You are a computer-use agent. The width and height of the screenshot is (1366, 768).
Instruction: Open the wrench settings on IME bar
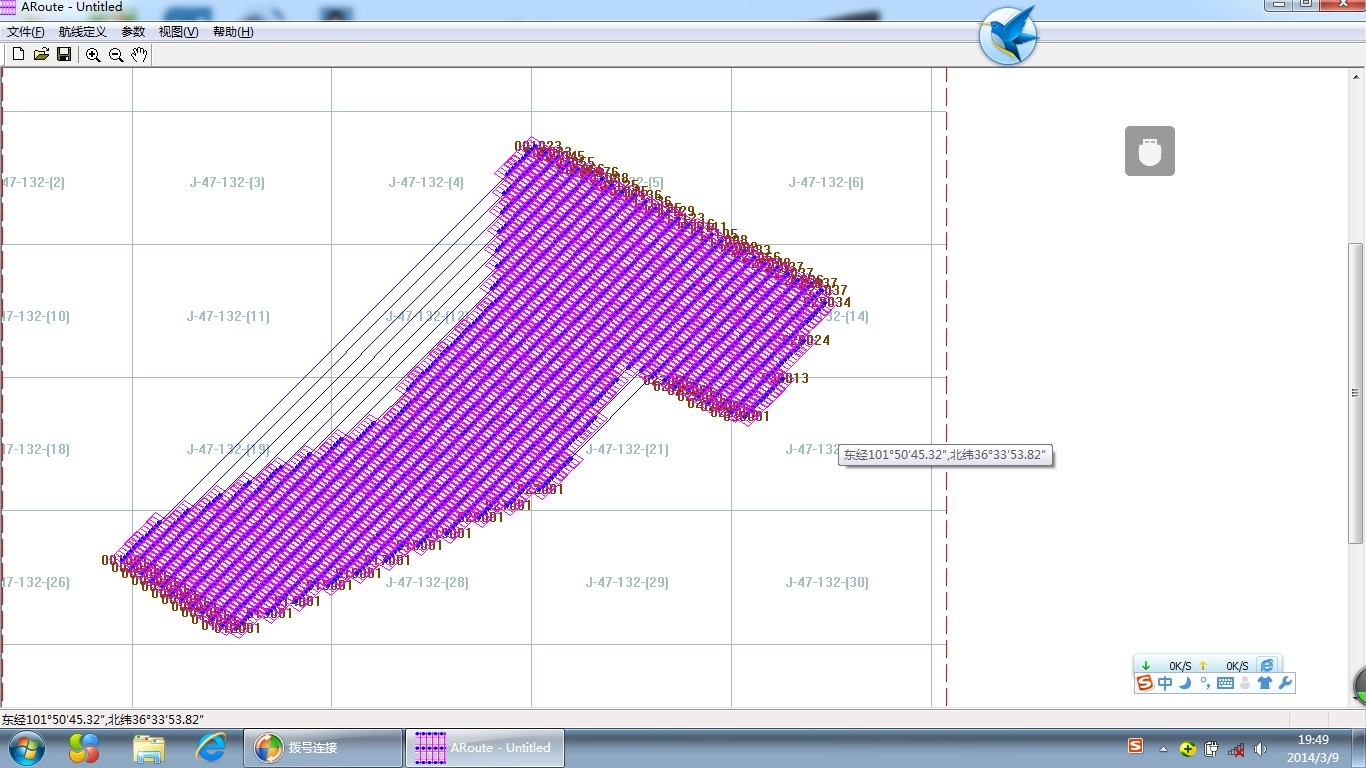coord(1286,683)
